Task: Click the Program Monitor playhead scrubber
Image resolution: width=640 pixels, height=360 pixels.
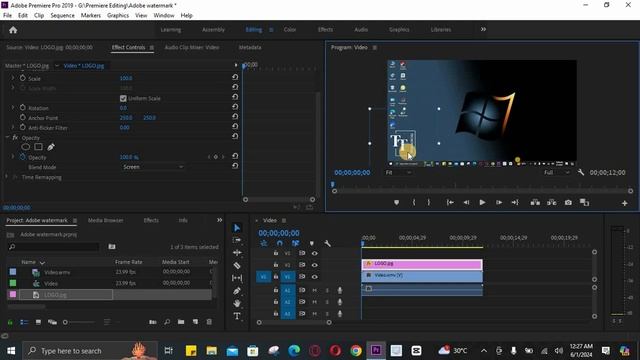Action: coord(333,184)
